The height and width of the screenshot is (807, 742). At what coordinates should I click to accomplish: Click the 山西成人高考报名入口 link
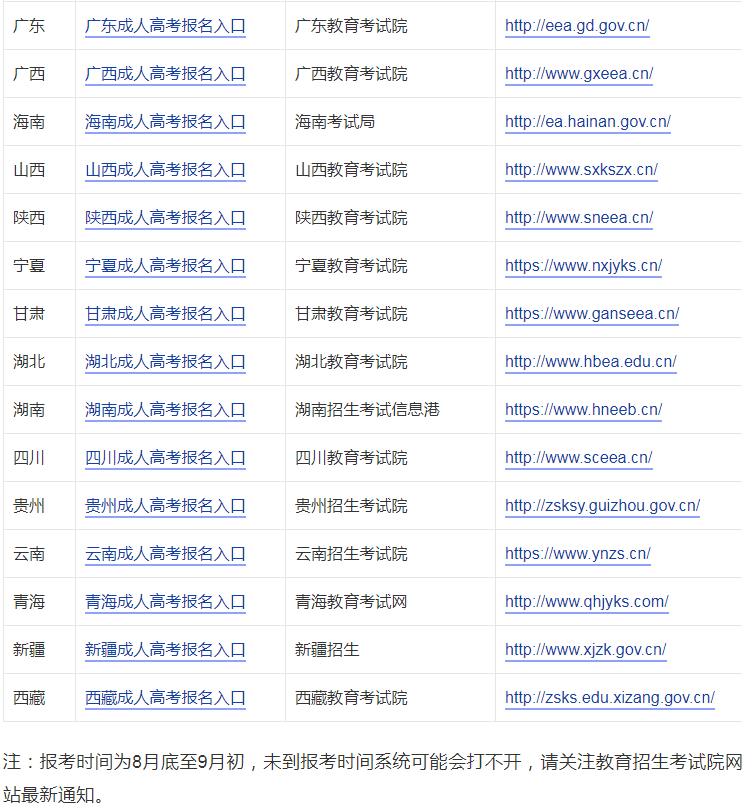pyautogui.click(x=165, y=170)
